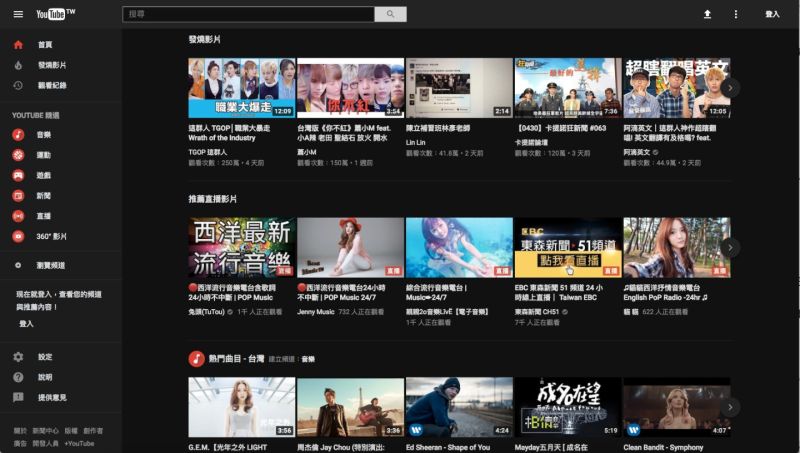Open 設定 settings in sidebar
The width and height of the screenshot is (800, 453).
pos(61,357)
